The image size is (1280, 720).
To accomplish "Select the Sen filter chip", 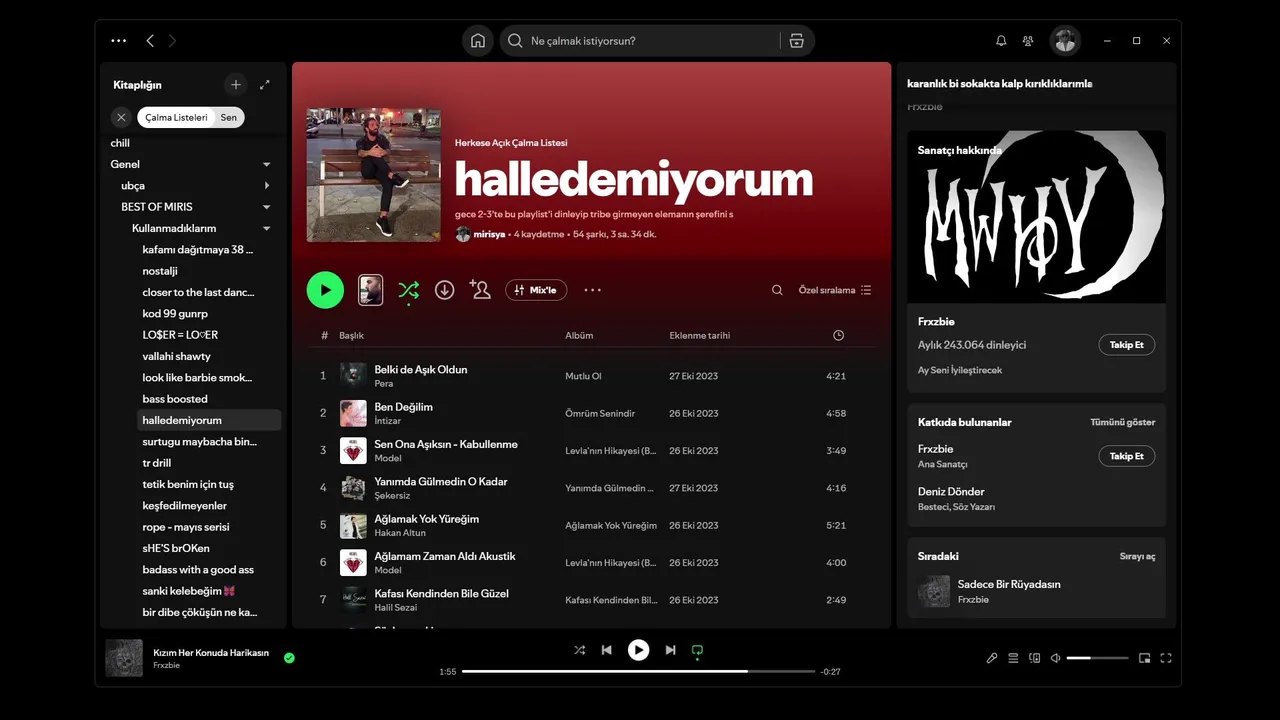I will point(229,117).
